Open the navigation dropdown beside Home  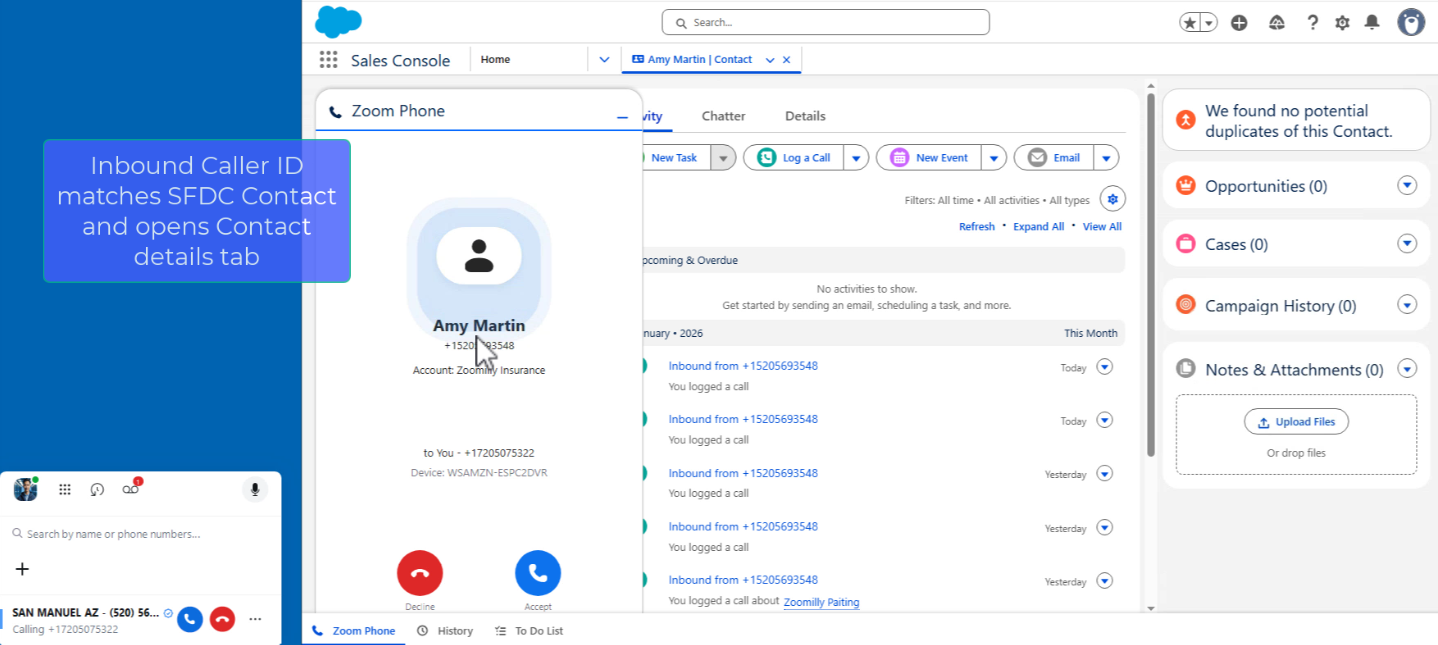(604, 60)
